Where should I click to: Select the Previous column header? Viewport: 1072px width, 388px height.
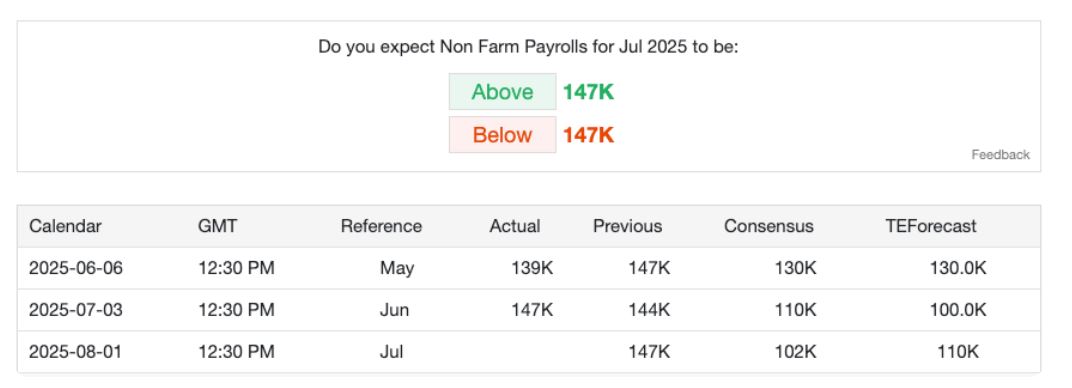point(628,226)
